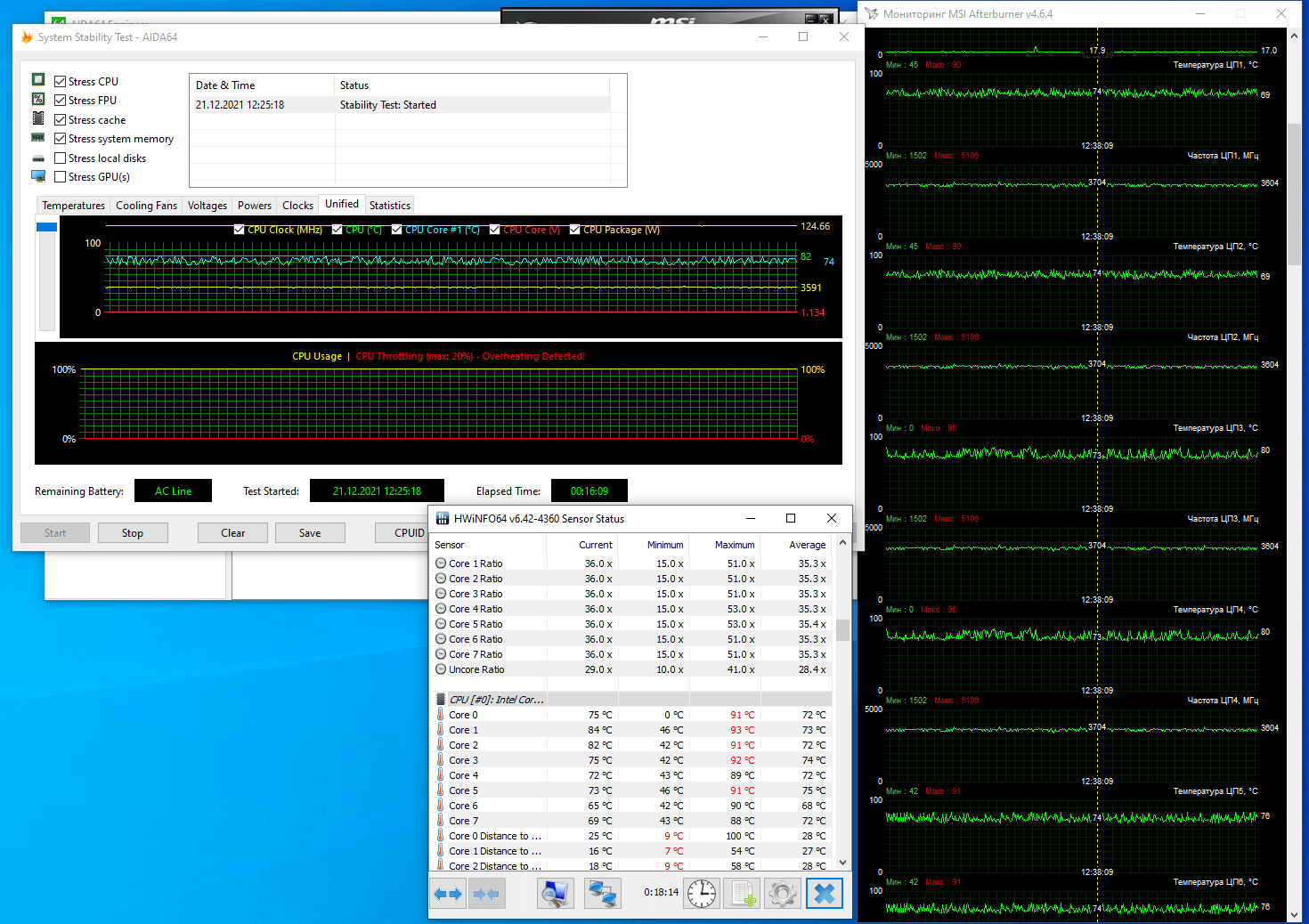This screenshot has width=1309, height=924.
Task: Open the Statistics tab
Action: 390,206
